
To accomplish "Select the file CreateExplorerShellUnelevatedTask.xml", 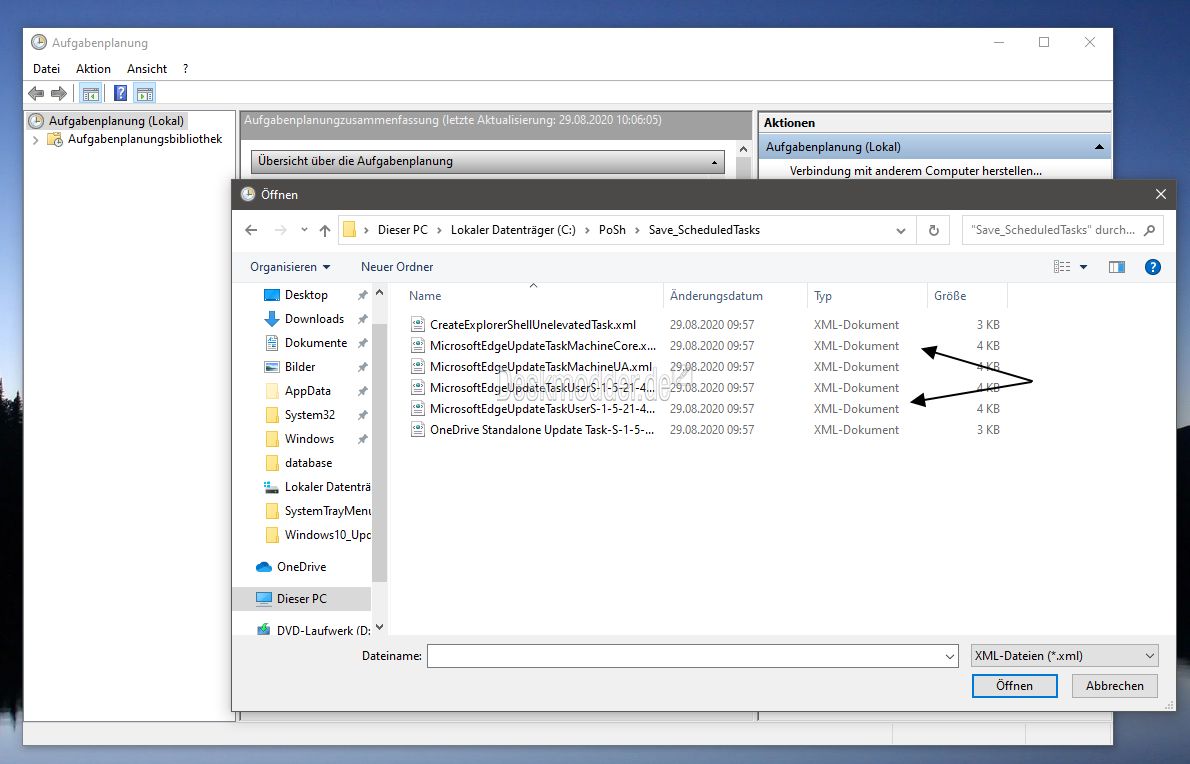I will [533, 325].
